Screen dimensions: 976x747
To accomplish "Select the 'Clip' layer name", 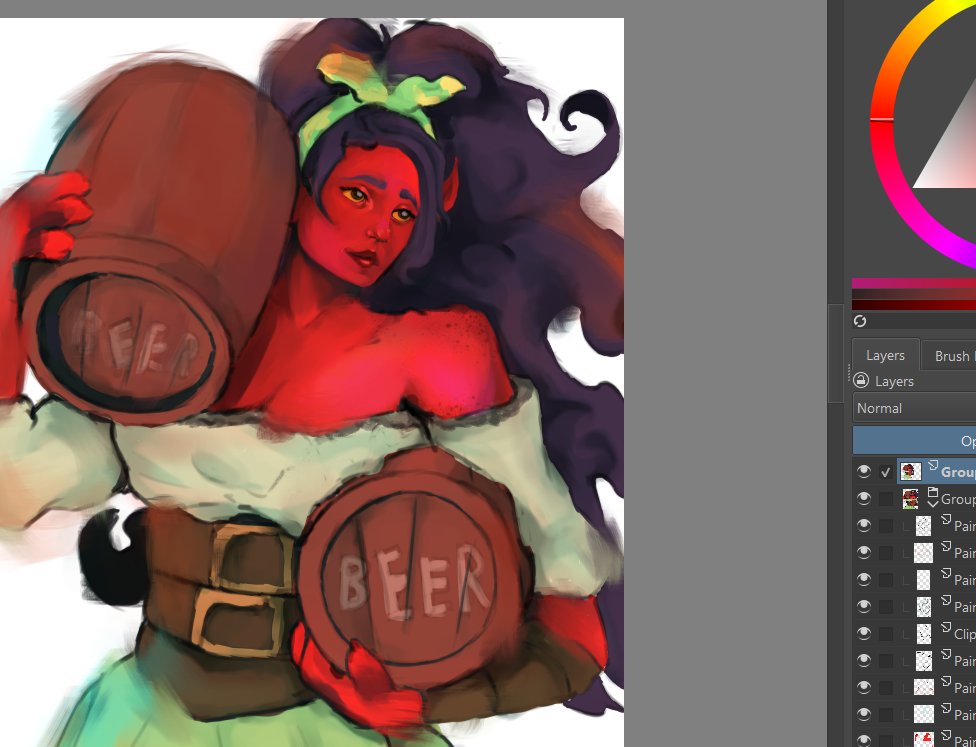I will pos(965,634).
